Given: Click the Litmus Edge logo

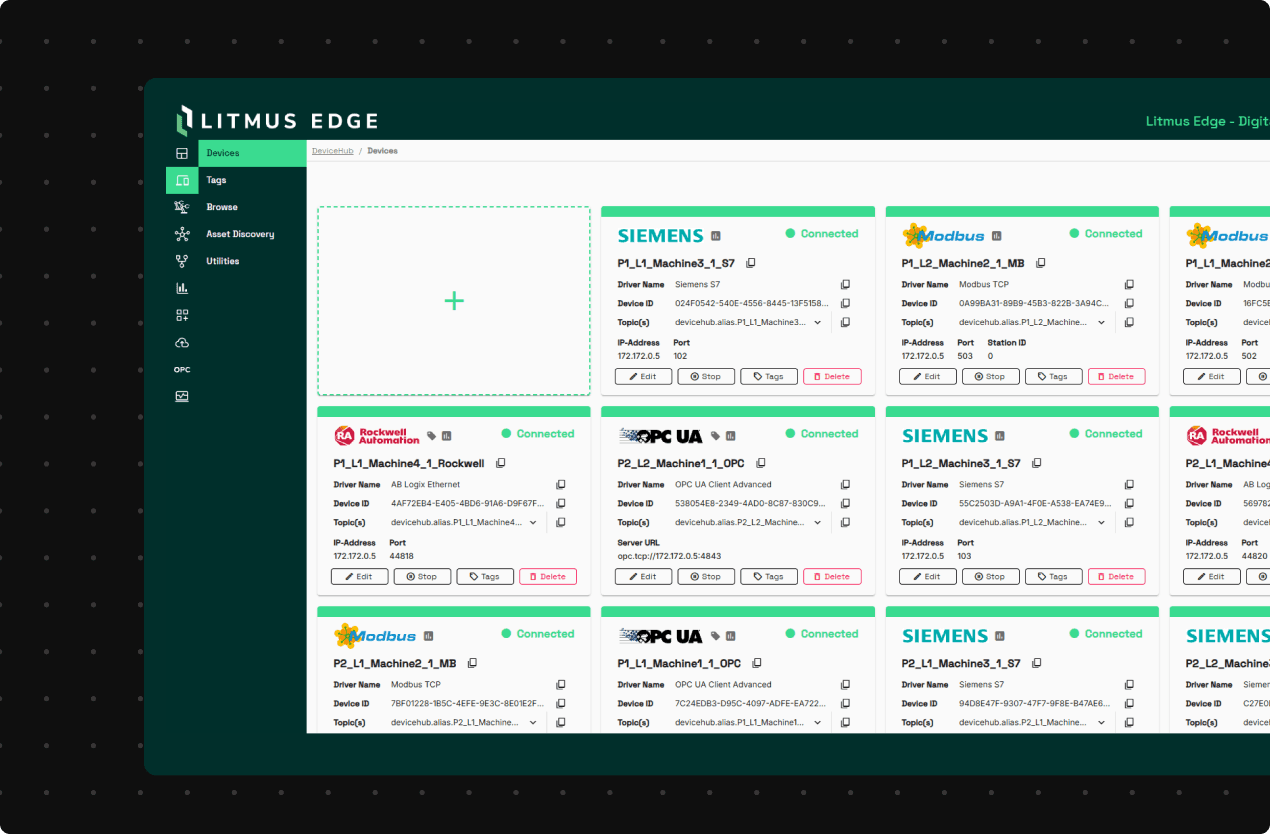Looking at the screenshot, I should click(277, 121).
